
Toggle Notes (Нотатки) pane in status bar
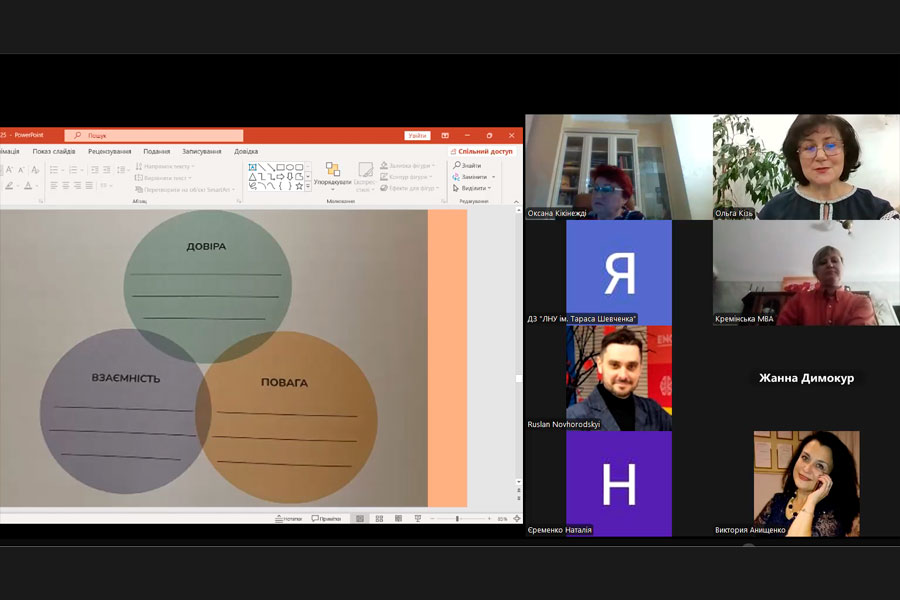pos(289,518)
